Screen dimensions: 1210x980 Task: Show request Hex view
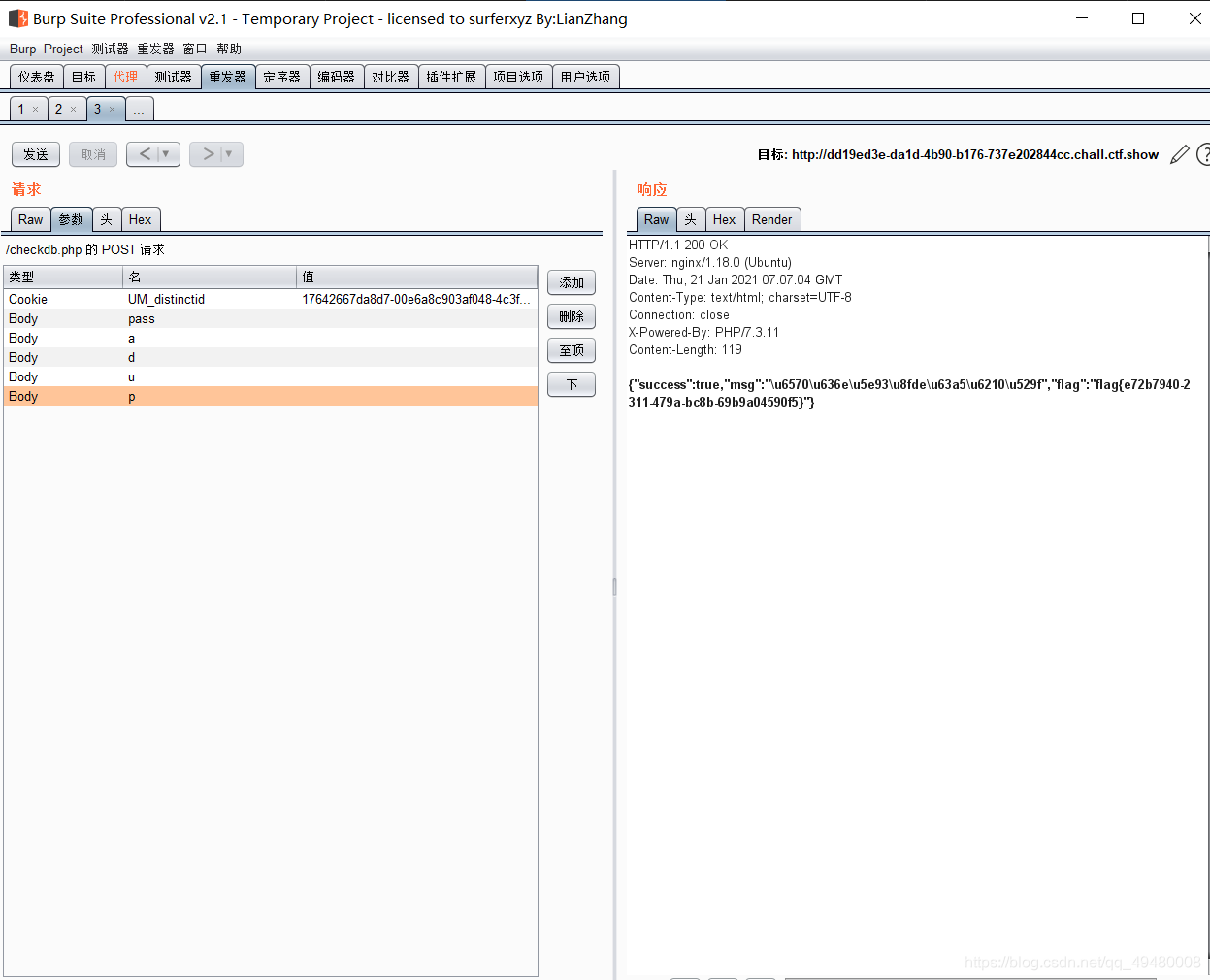click(x=141, y=219)
